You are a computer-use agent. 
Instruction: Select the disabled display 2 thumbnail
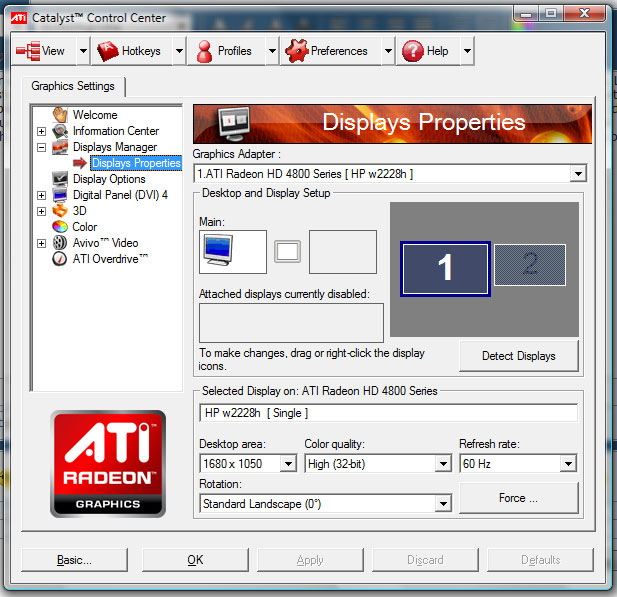(x=530, y=265)
